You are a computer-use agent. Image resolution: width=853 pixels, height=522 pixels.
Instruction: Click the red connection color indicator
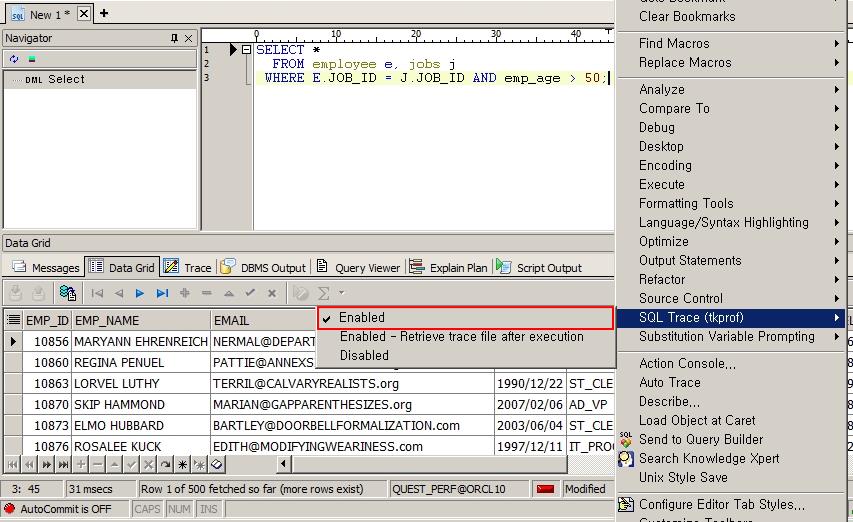(x=545, y=489)
